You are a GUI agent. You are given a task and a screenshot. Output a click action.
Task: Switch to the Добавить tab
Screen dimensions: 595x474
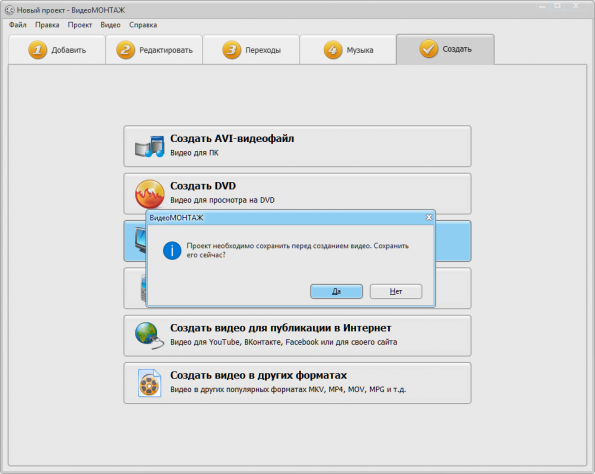pos(57,50)
